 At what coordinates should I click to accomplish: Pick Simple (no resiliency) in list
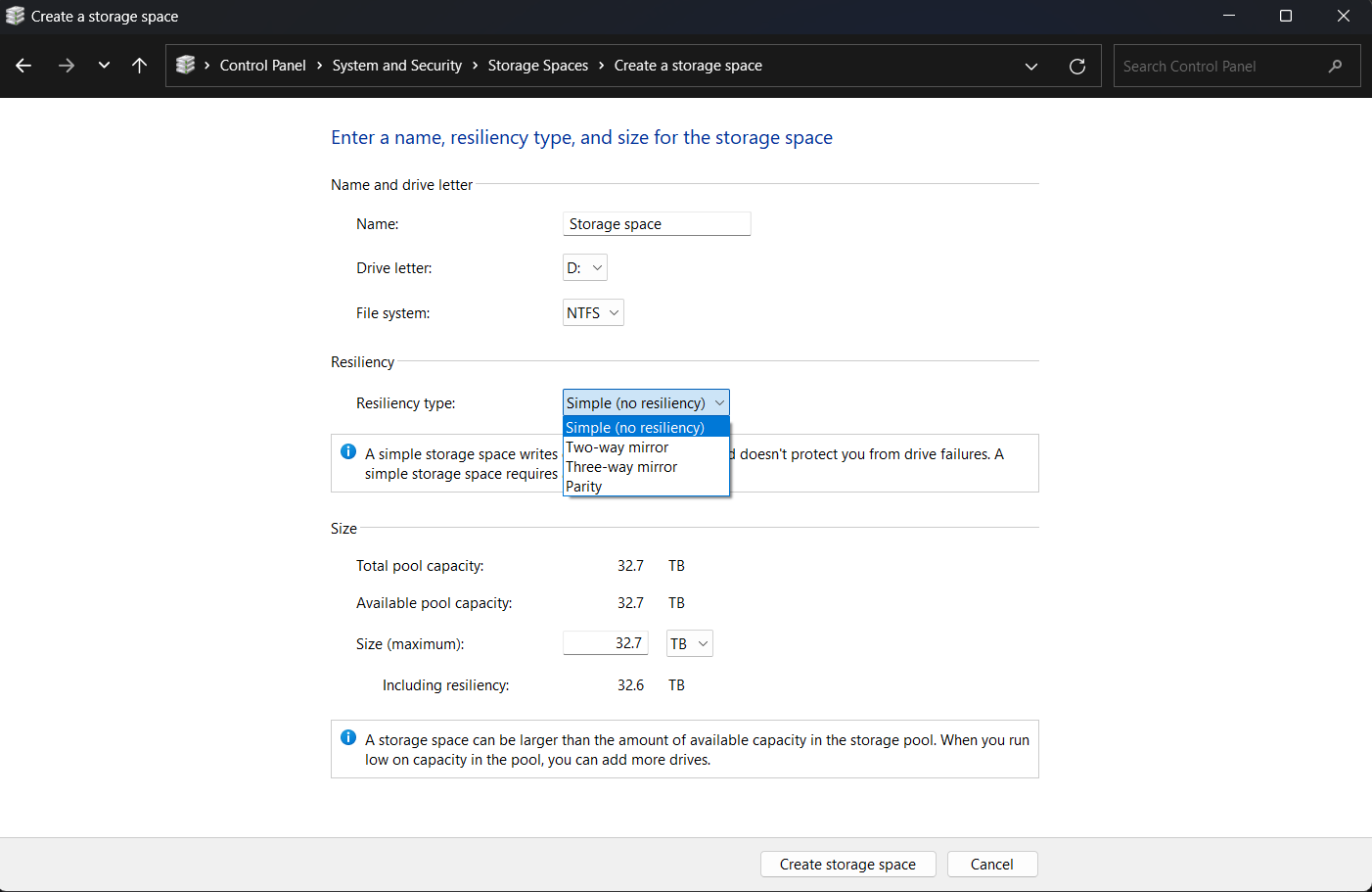click(x=635, y=428)
